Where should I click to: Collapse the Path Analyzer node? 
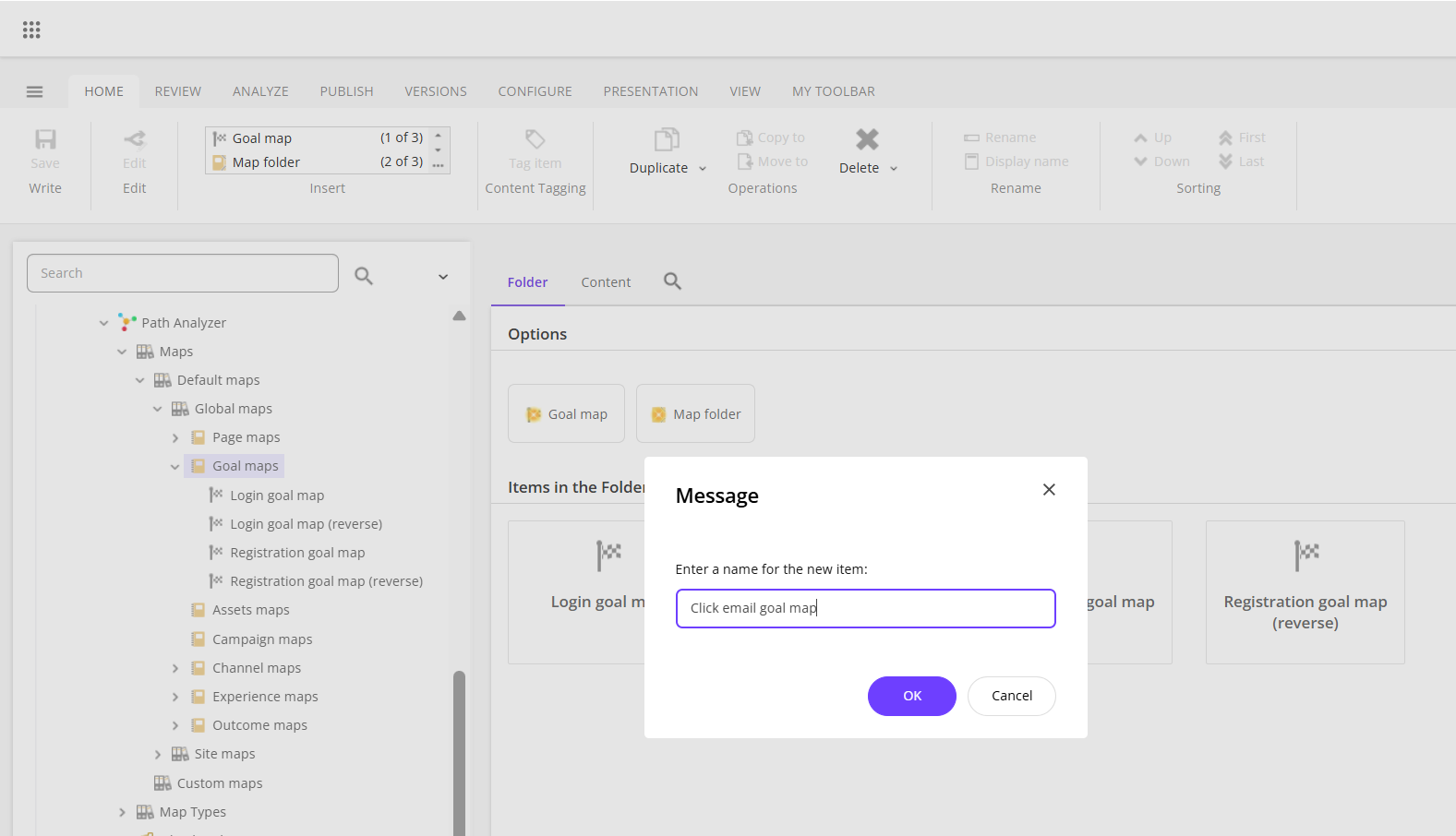click(103, 323)
